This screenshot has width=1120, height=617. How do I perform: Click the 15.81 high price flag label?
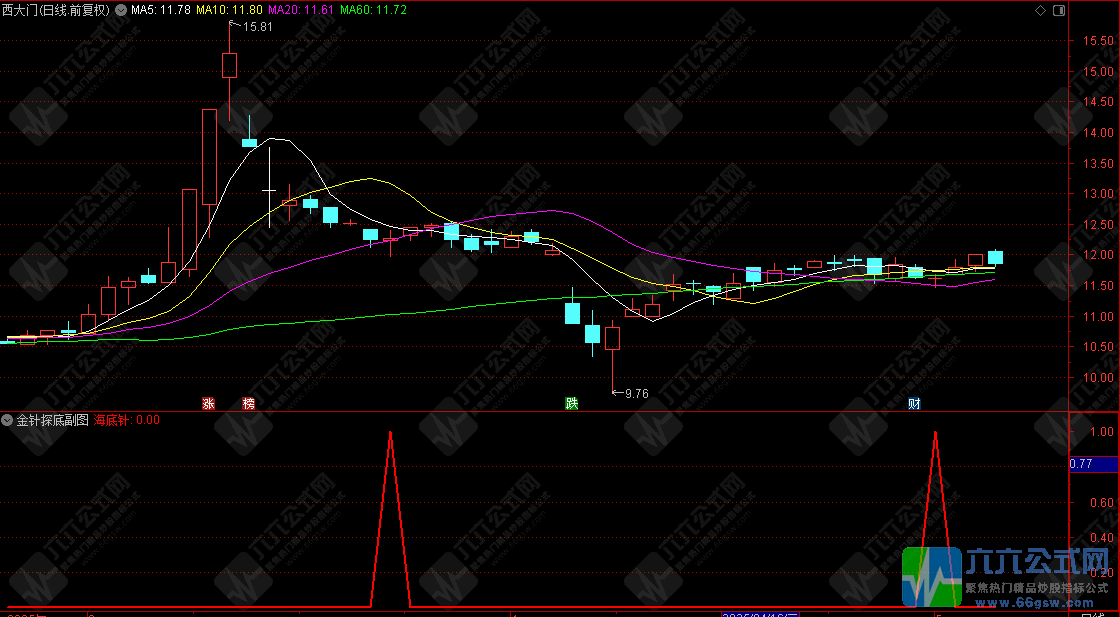pyautogui.click(x=257, y=27)
